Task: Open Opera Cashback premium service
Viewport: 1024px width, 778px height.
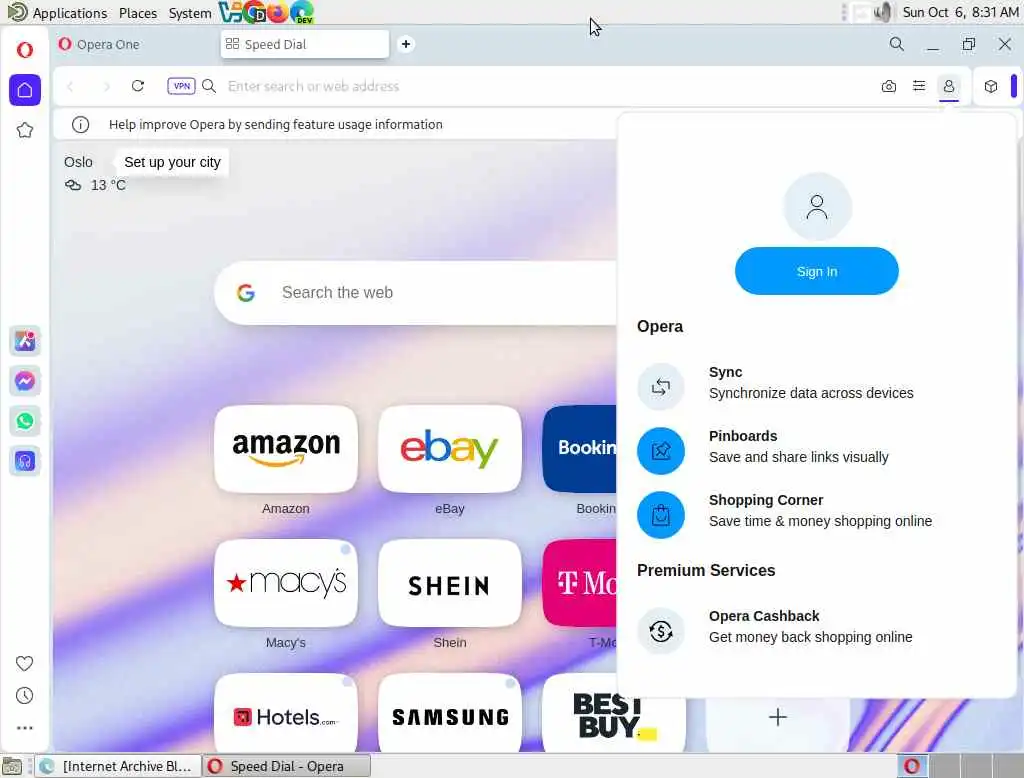Action: (x=816, y=630)
